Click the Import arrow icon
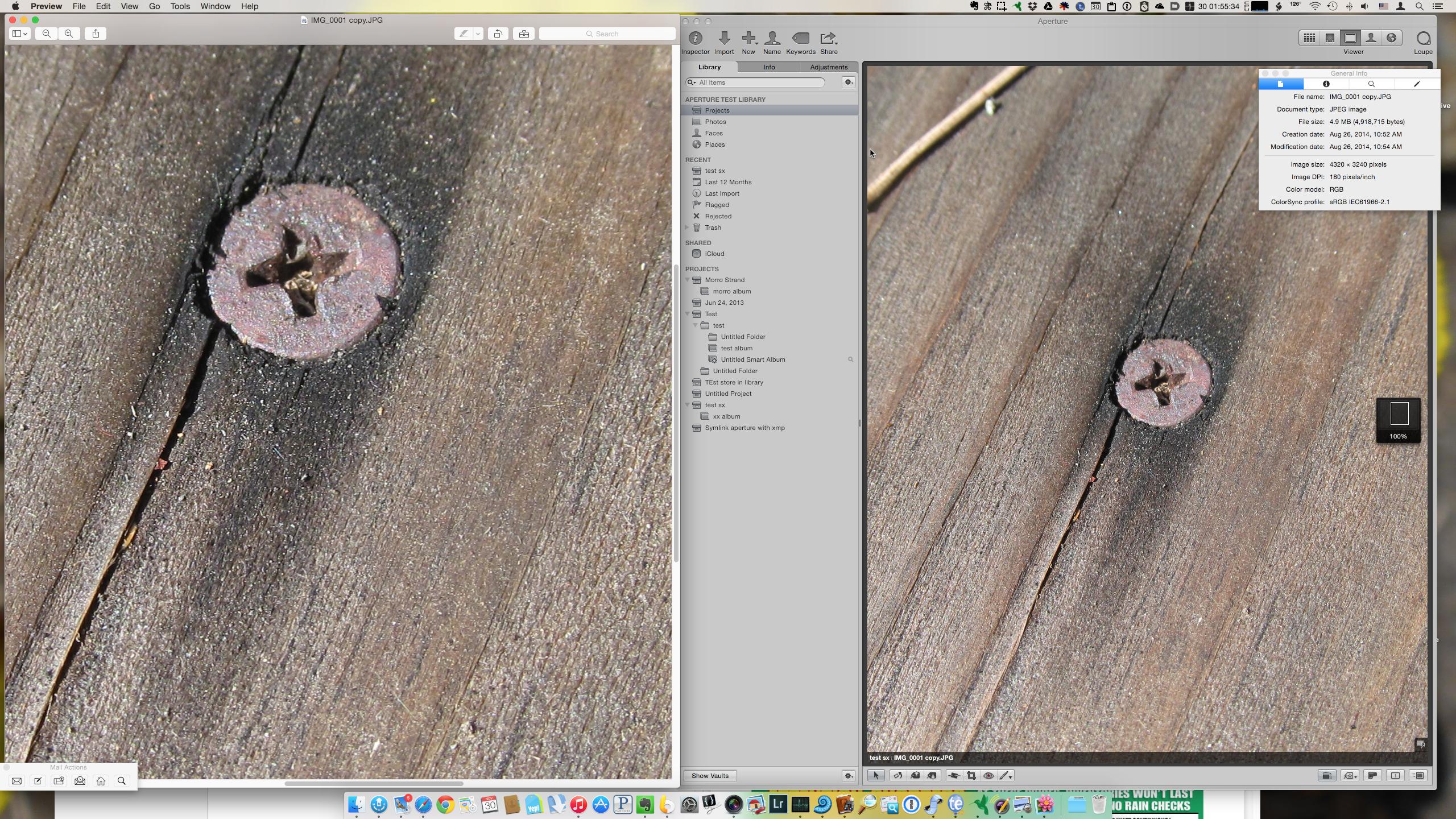Viewport: 1456px width, 819px height. [x=724, y=39]
